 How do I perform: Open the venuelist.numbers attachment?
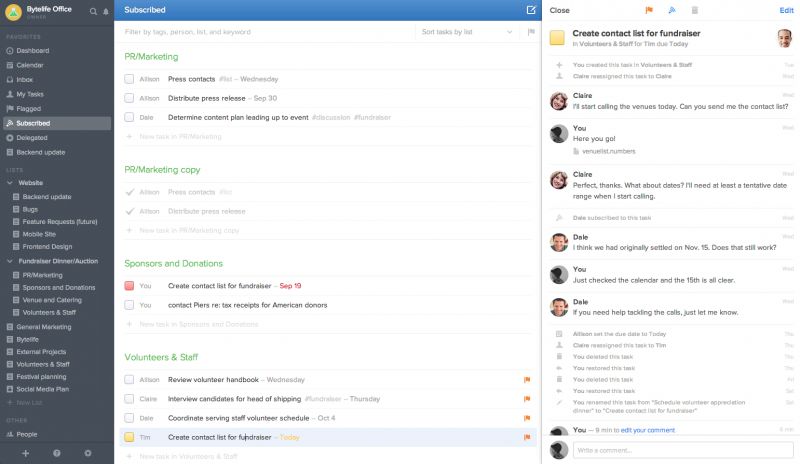pos(609,151)
